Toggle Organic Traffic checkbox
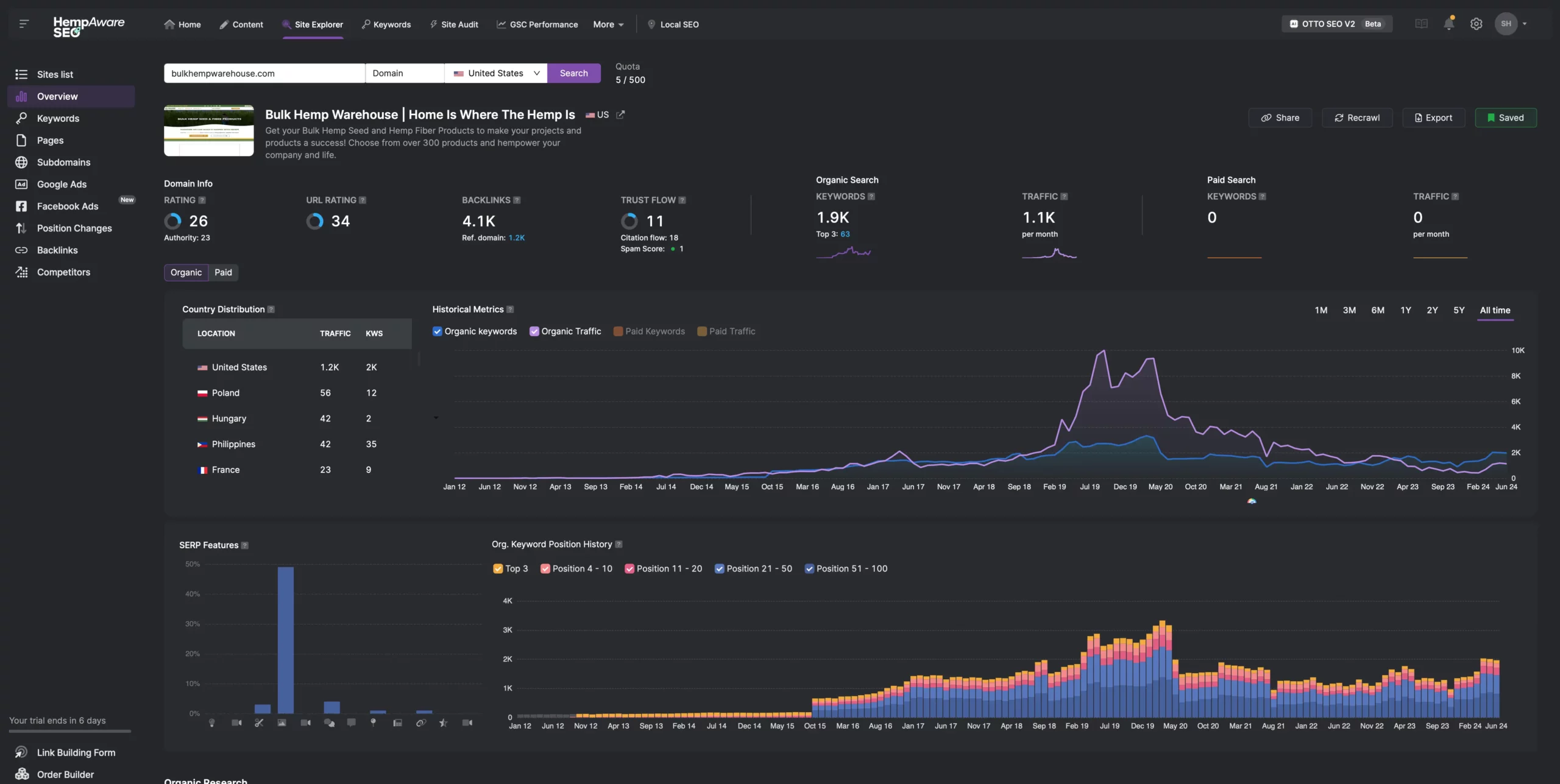Screen dimensions: 1560x784 click(x=534, y=331)
